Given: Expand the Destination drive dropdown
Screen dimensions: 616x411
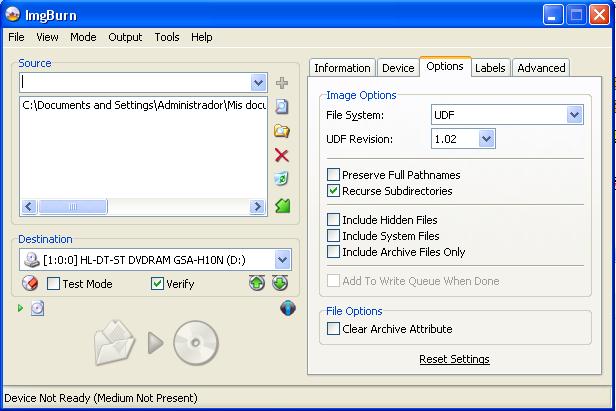Looking at the screenshot, I should pyautogui.click(x=282, y=260).
